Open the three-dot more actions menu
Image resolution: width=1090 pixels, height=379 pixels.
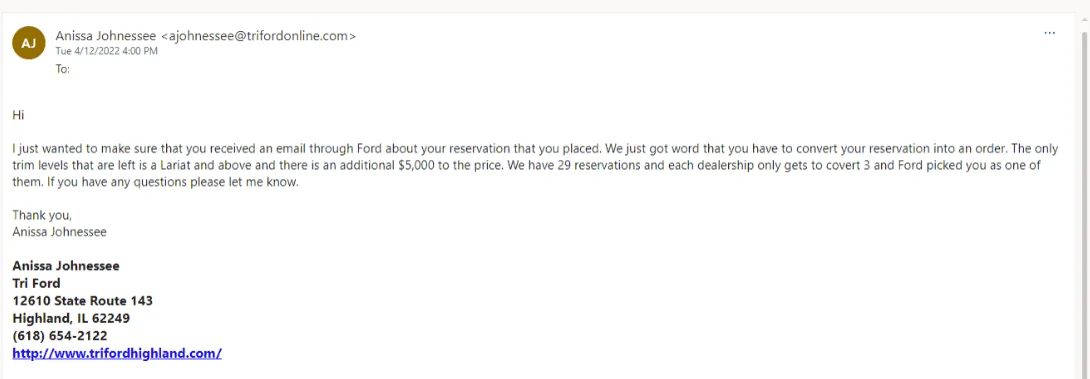click(x=1050, y=33)
